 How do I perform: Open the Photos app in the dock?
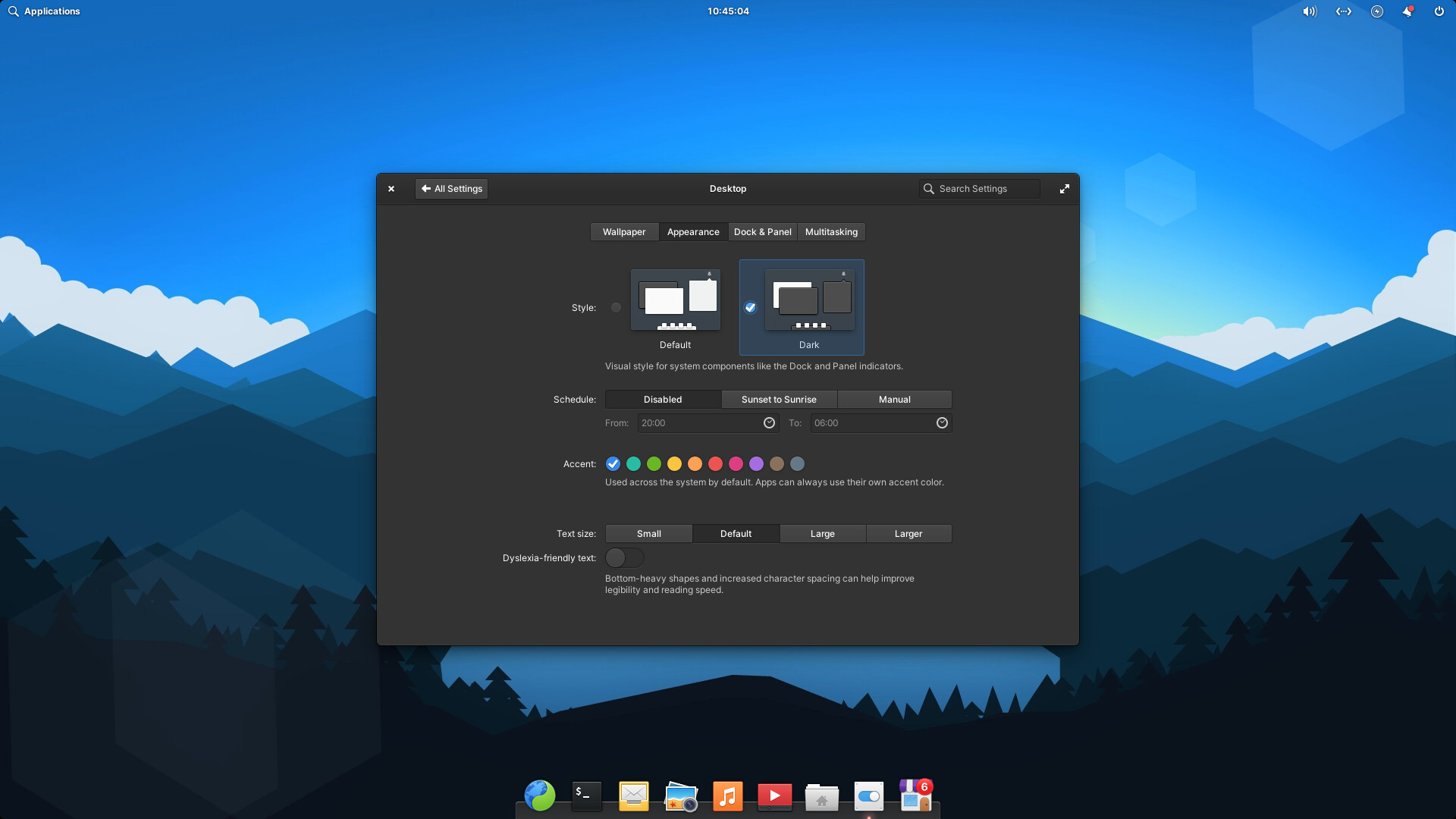click(681, 796)
